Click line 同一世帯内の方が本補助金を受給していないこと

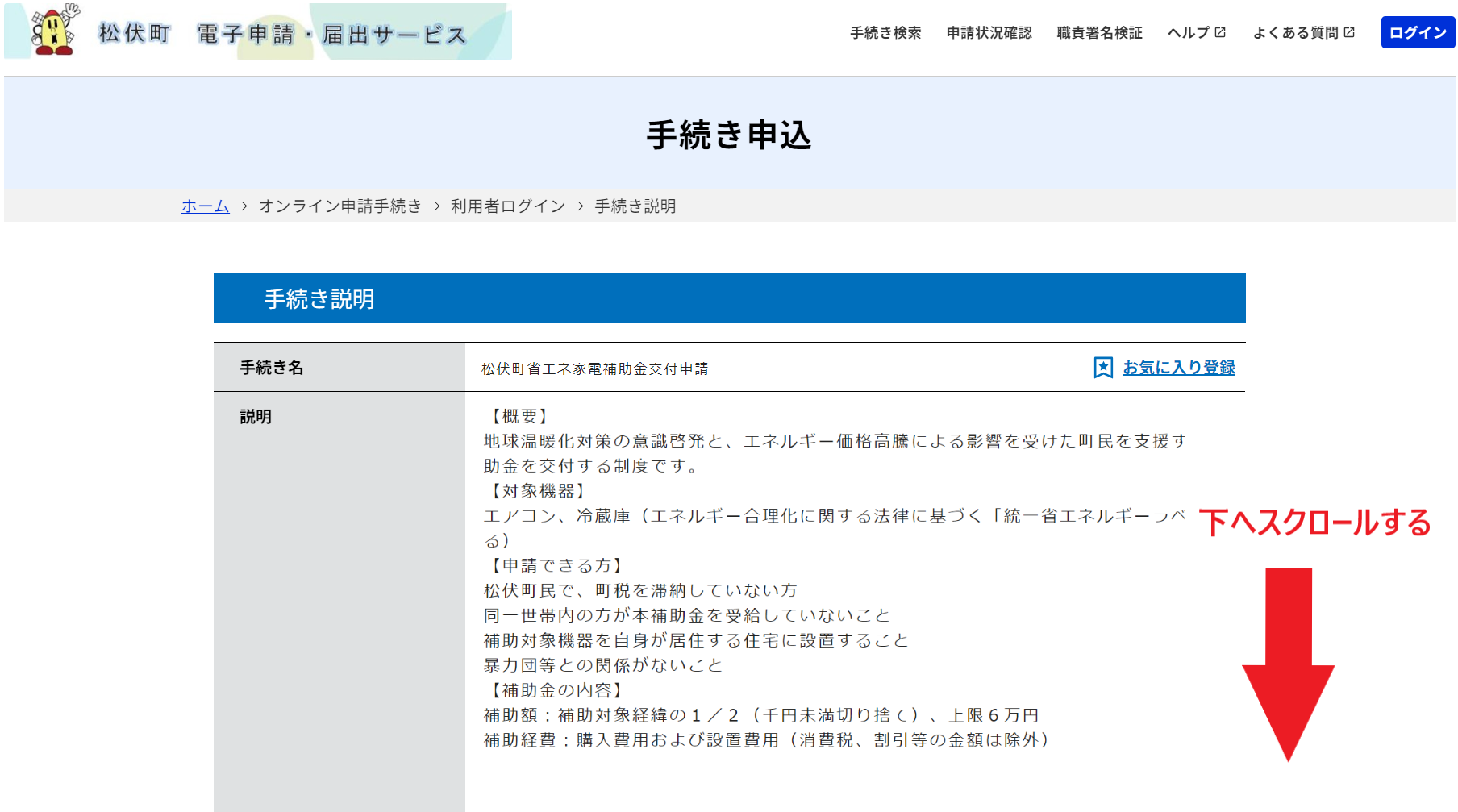click(x=687, y=615)
